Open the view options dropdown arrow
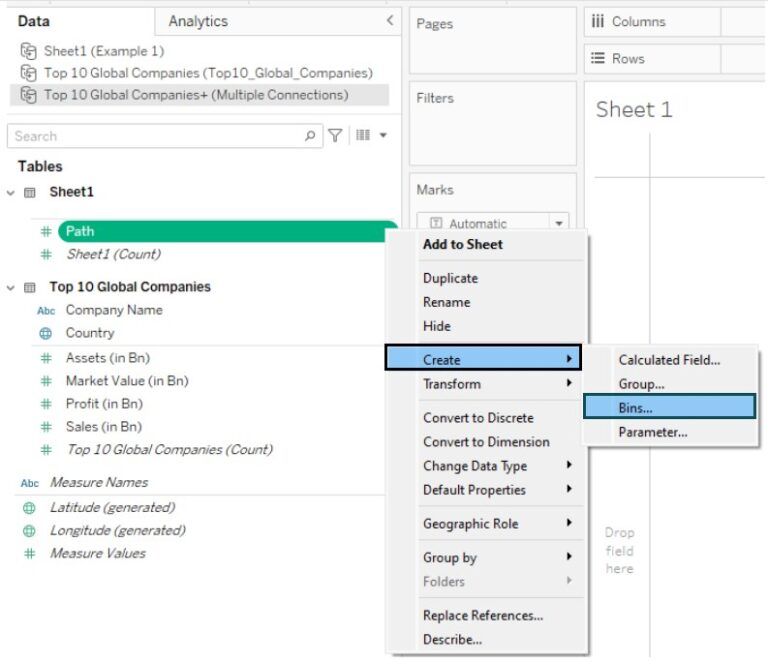 click(x=384, y=135)
